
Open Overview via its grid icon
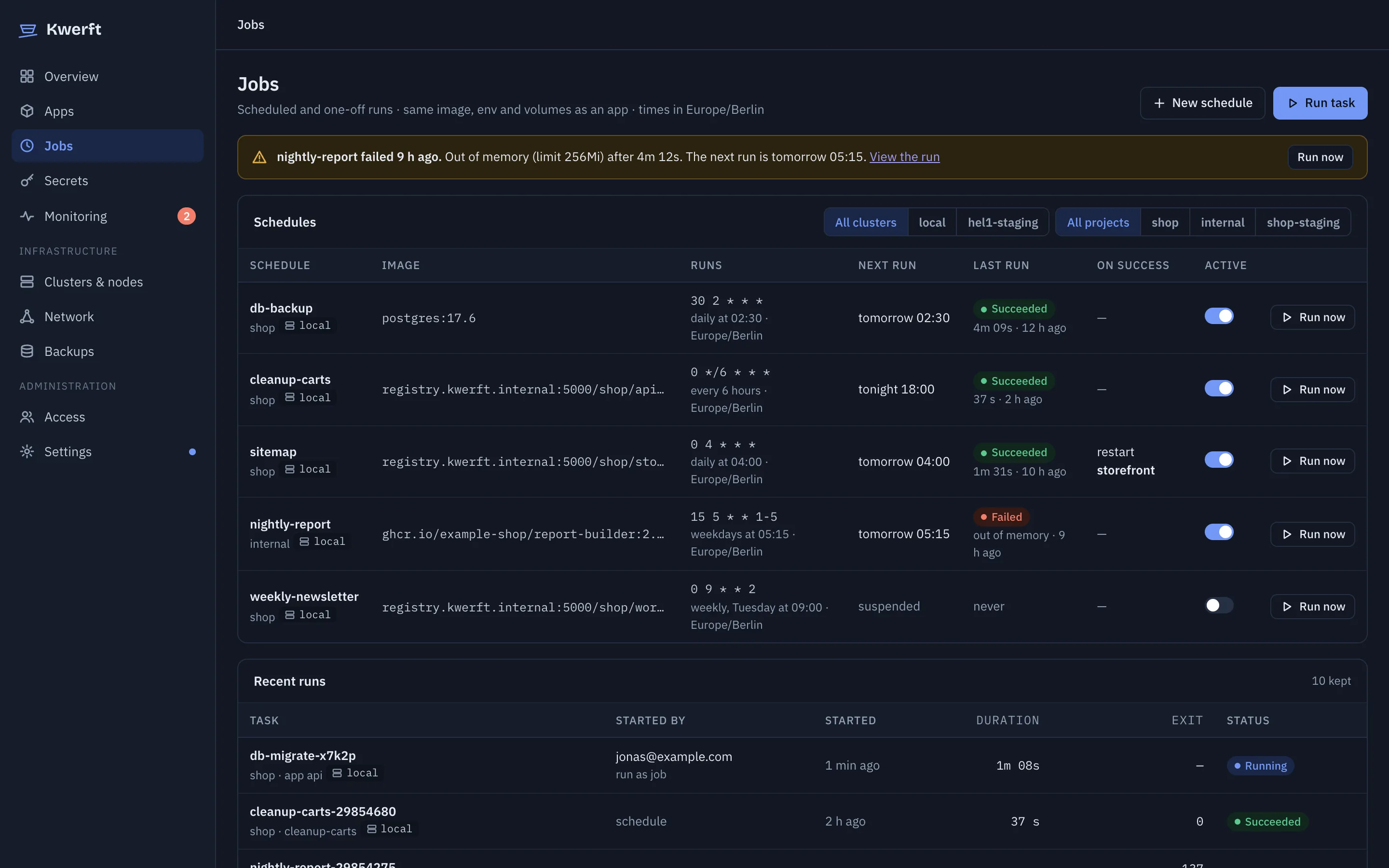(x=27, y=76)
